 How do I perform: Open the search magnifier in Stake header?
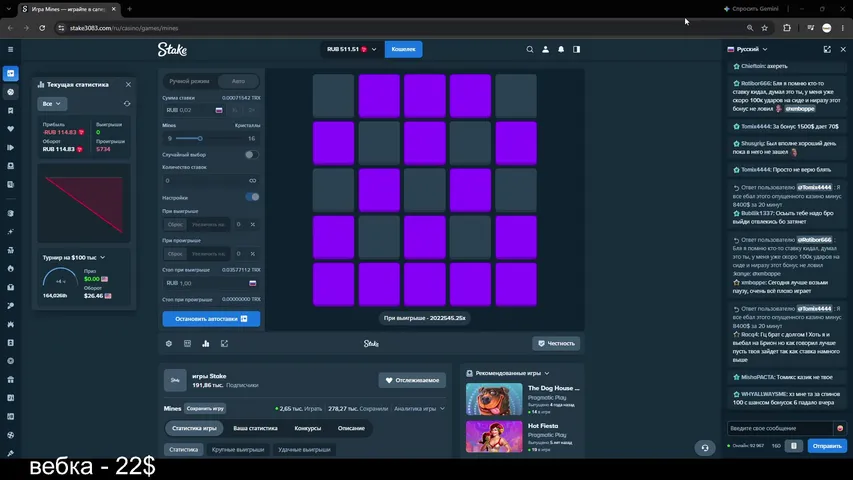point(529,50)
